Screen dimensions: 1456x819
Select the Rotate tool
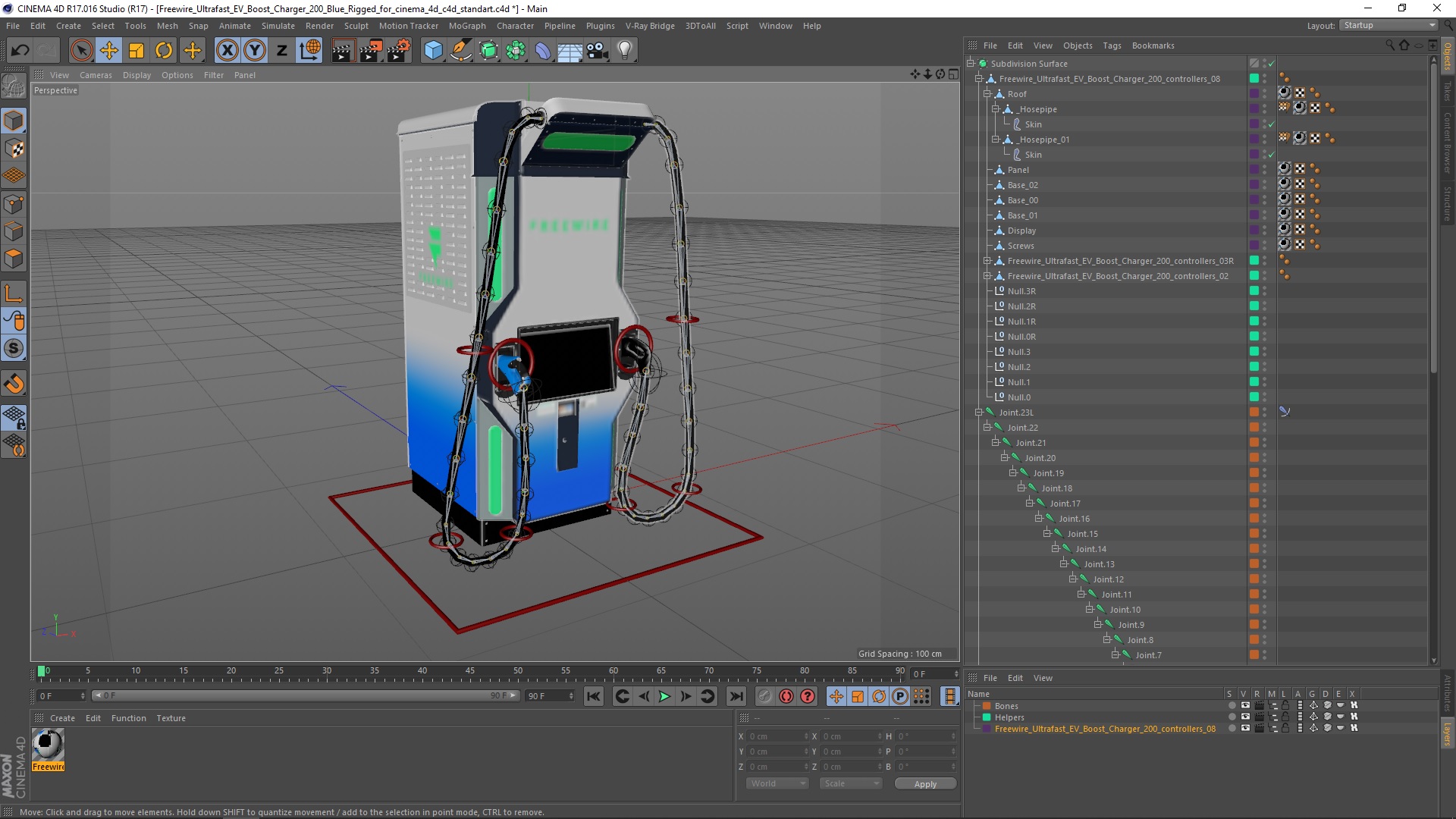(x=164, y=51)
